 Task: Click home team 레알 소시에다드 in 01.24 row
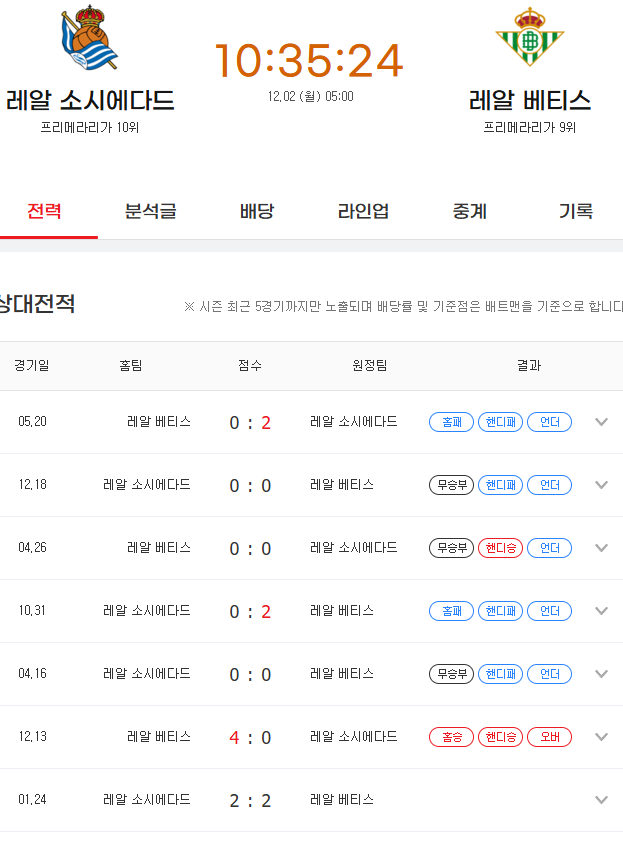coord(147,800)
